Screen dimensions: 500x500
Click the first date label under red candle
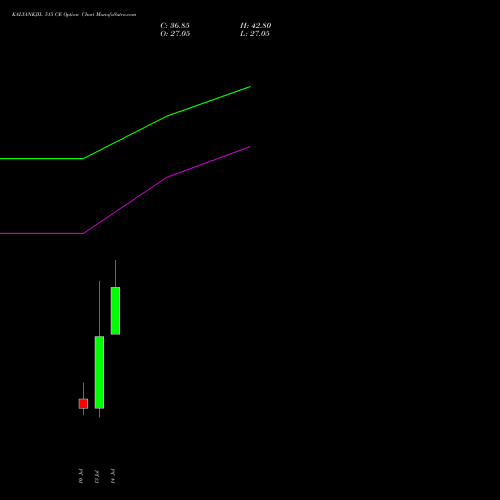click(x=81, y=476)
